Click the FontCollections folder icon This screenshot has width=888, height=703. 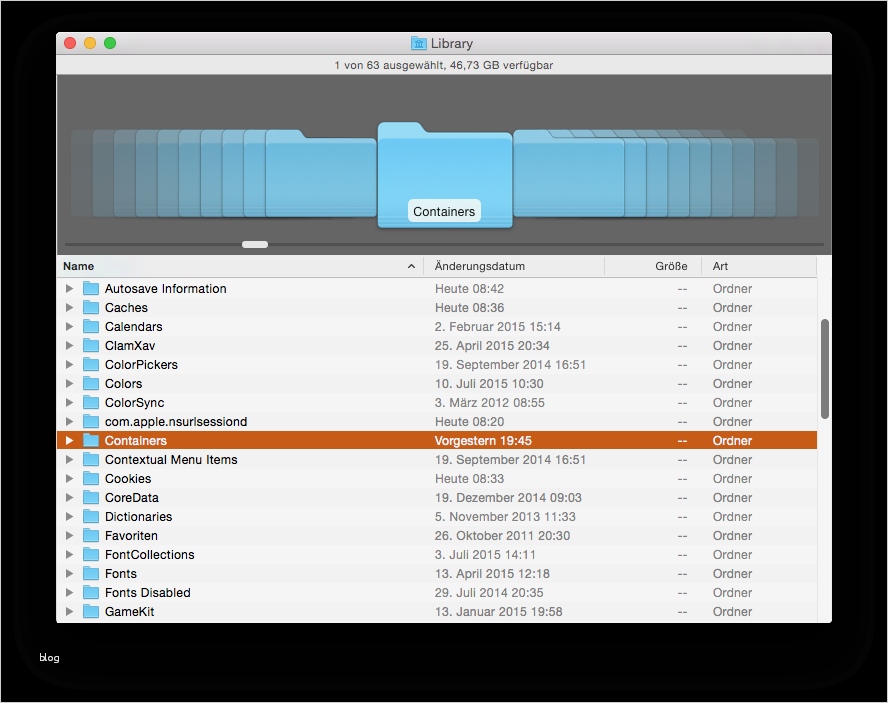91,554
